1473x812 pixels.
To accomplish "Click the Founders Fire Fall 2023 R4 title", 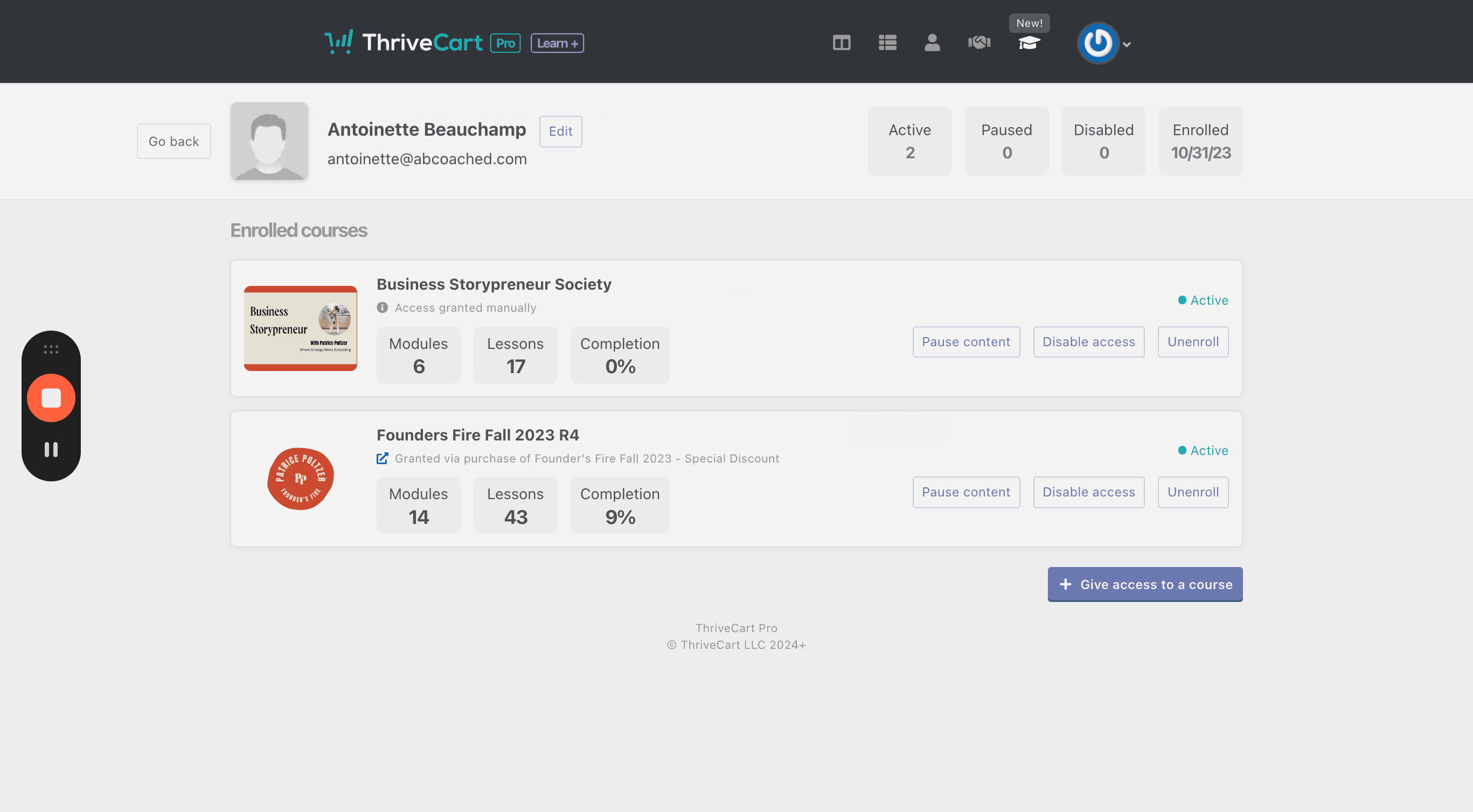I will [478, 435].
